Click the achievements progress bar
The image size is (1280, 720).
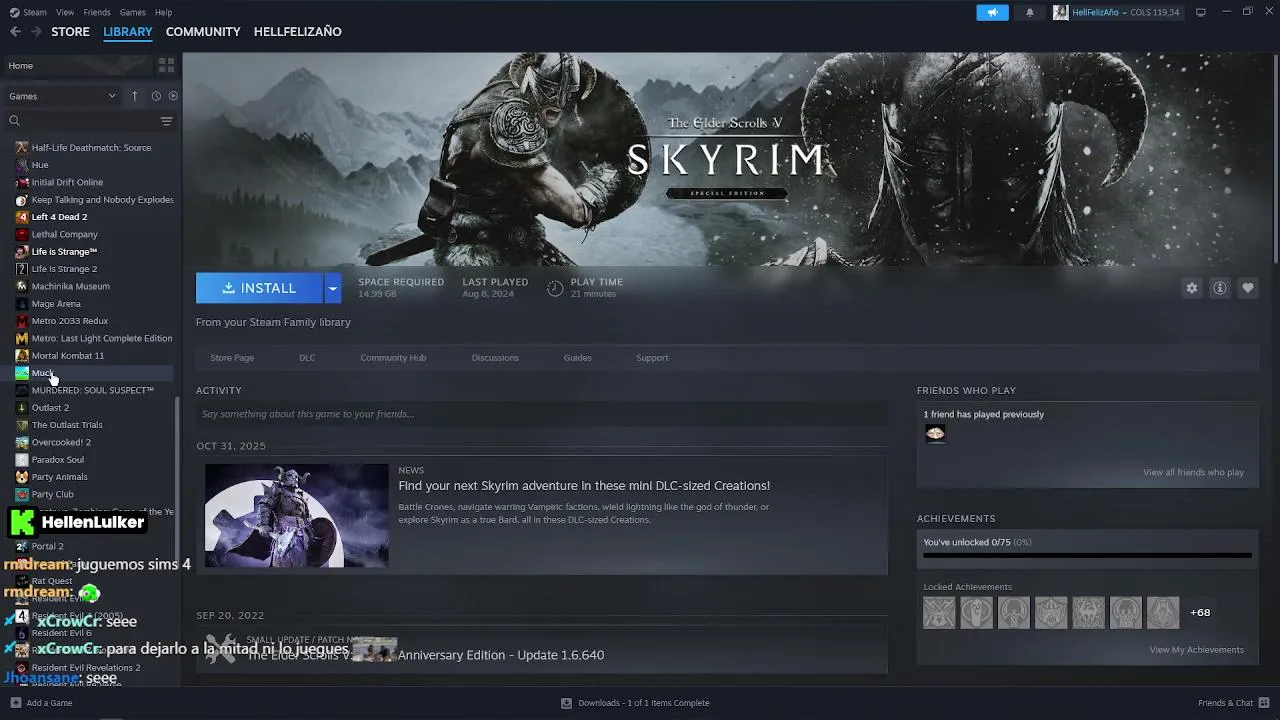point(1087,555)
